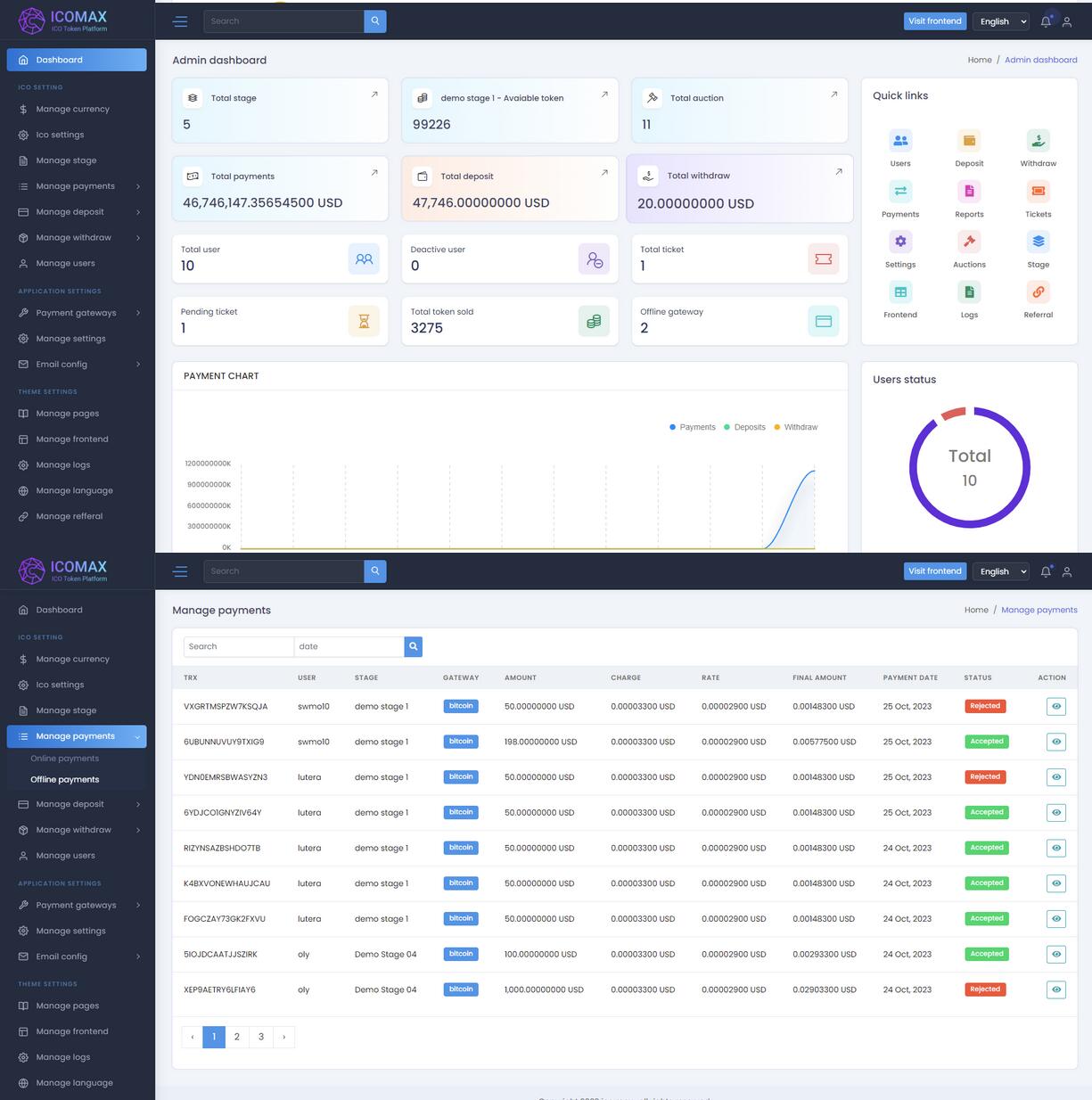Viewport: 1092px width, 1100px height.
Task: Open the Users quick link icon
Action: coord(900,141)
